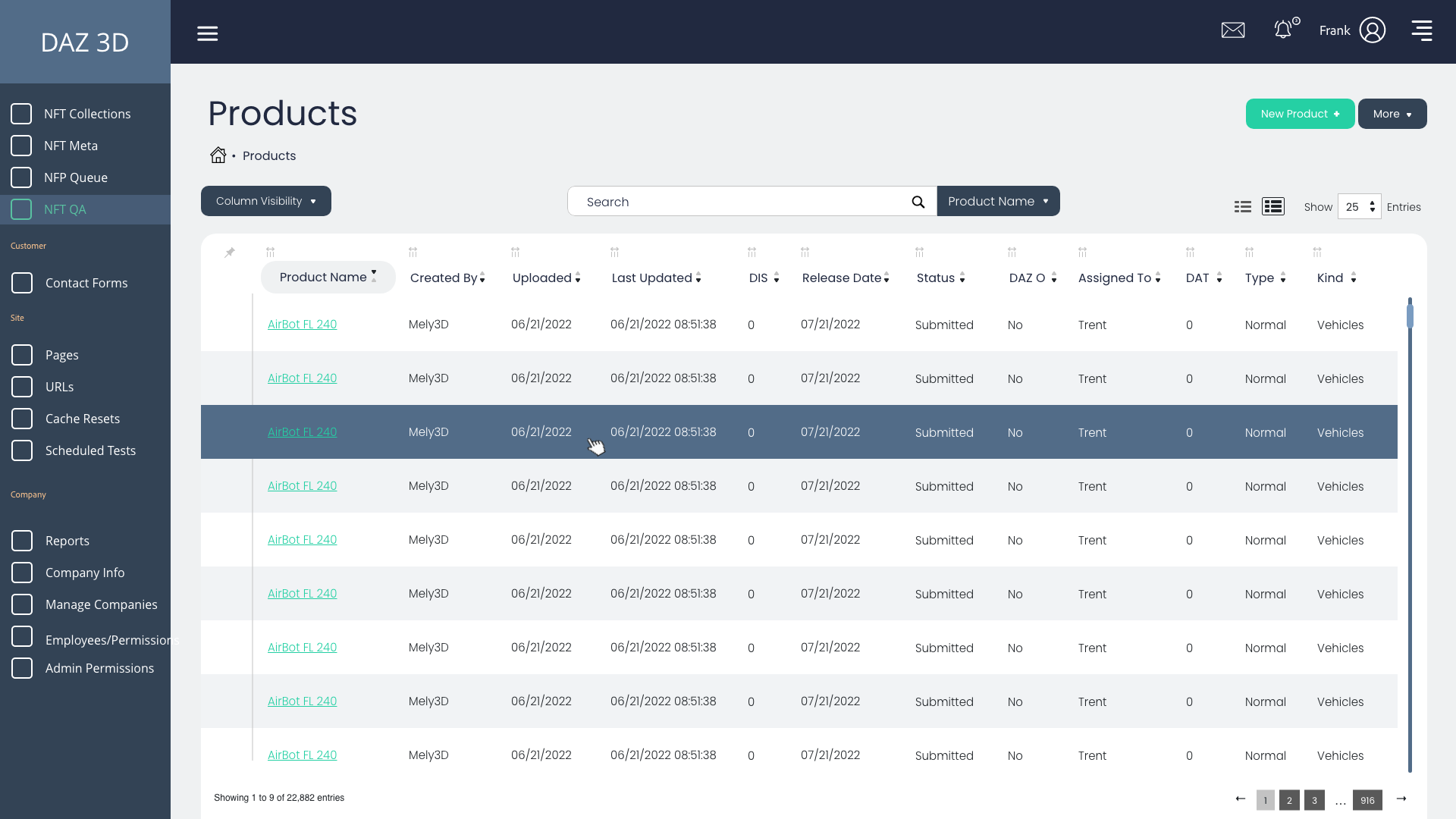Click the New Product button
Screen dimensions: 1456x819
coord(1300,114)
